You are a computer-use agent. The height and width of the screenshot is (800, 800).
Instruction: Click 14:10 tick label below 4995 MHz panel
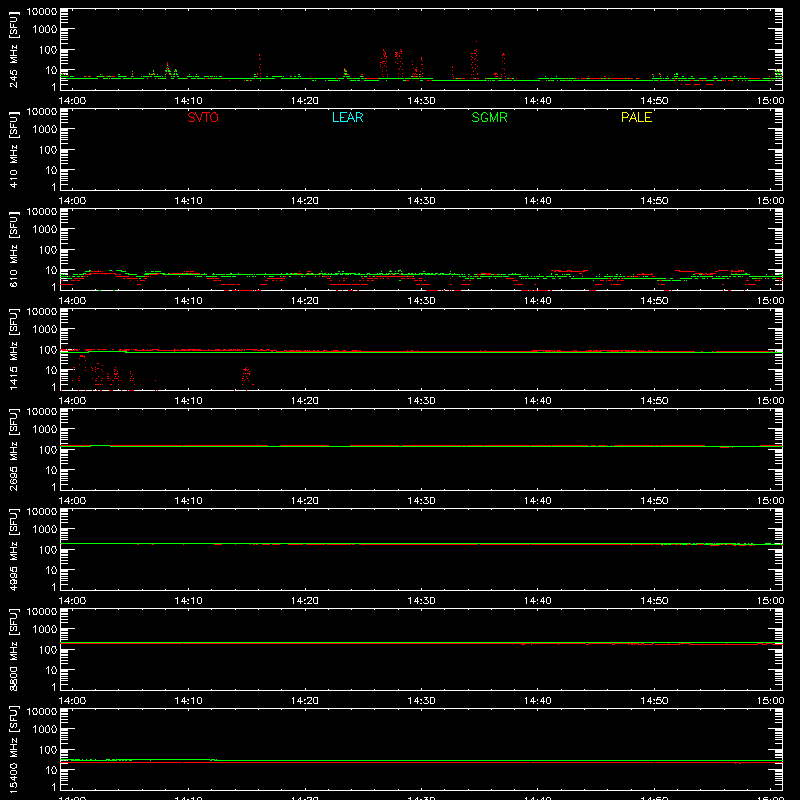point(188,601)
